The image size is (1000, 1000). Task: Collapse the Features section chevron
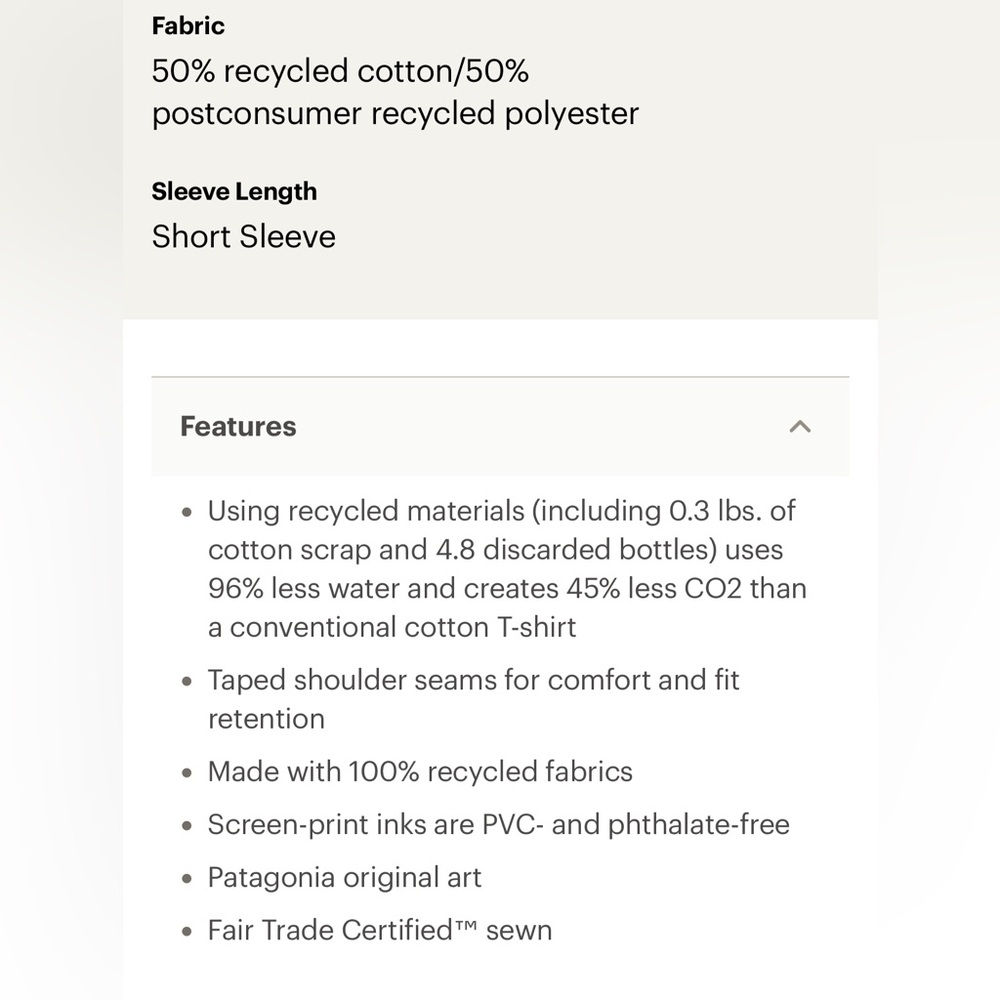pyautogui.click(x=800, y=427)
